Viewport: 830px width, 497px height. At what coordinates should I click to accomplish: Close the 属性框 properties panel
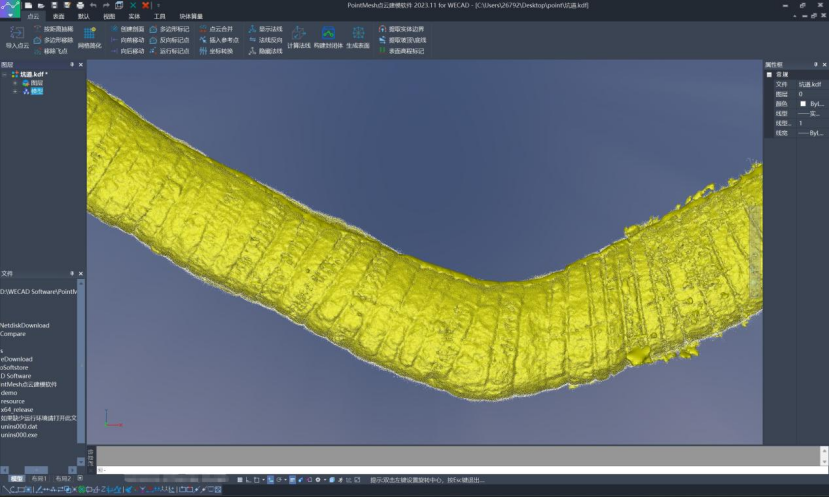click(824, 65)
